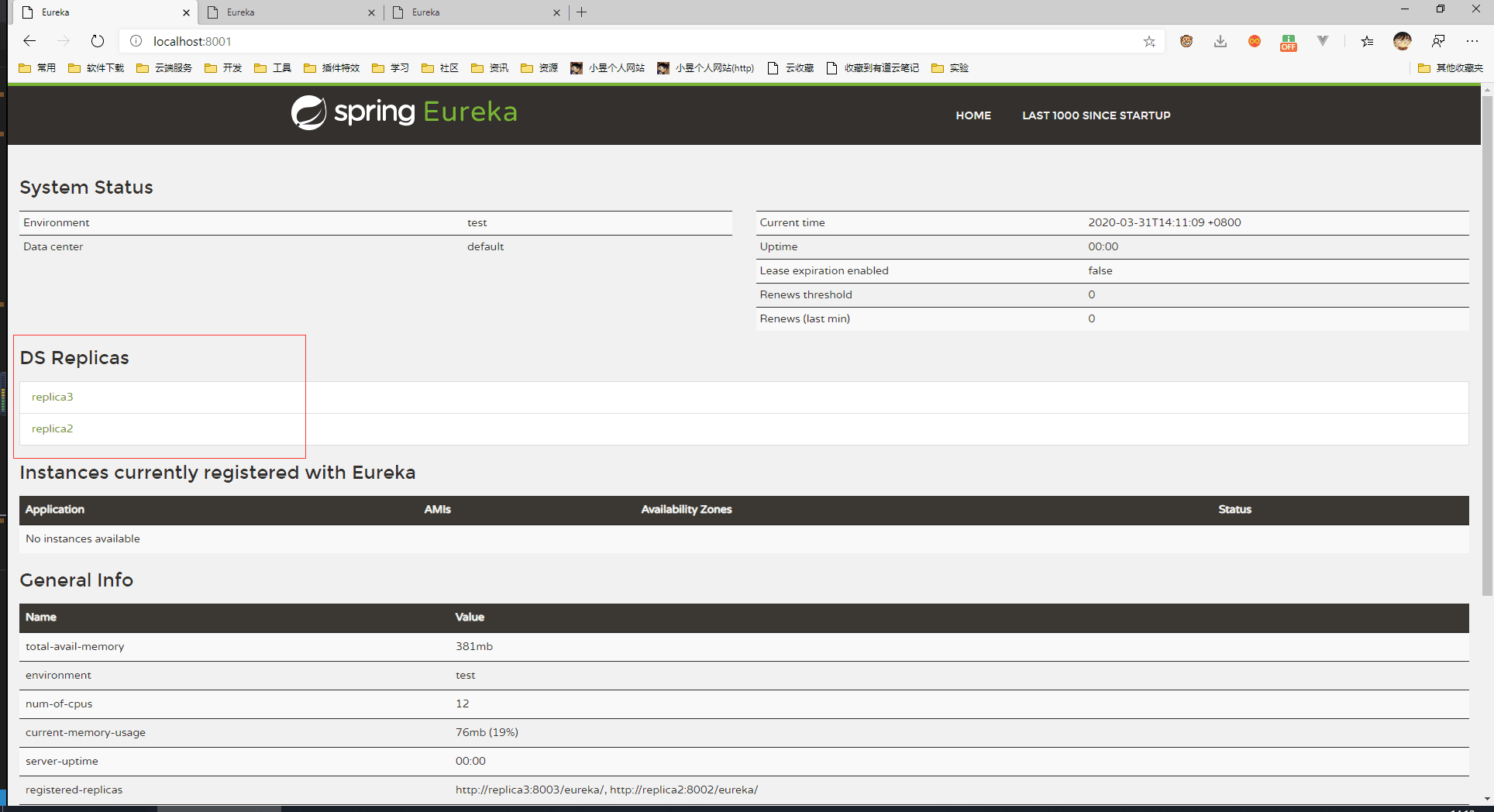1494x812 pixels.
Task: Click the Status column header
Action: [1235, 509]
